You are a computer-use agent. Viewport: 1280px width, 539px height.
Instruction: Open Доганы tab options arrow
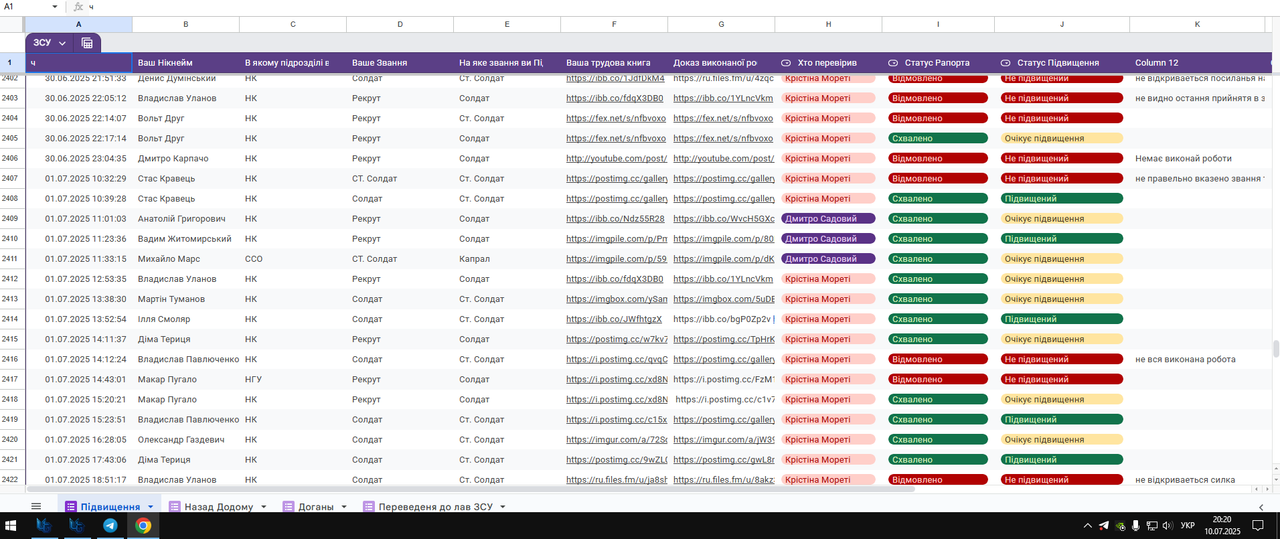tap(346, 507)
